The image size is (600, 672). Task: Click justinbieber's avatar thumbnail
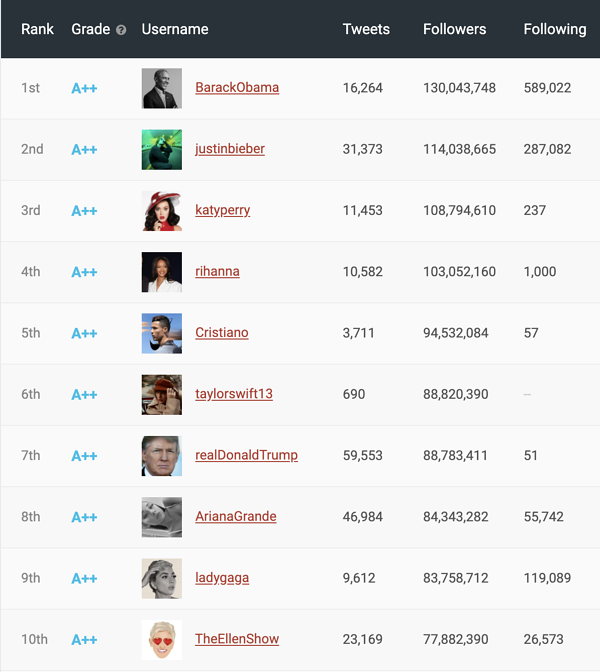(x=162, y=149)
